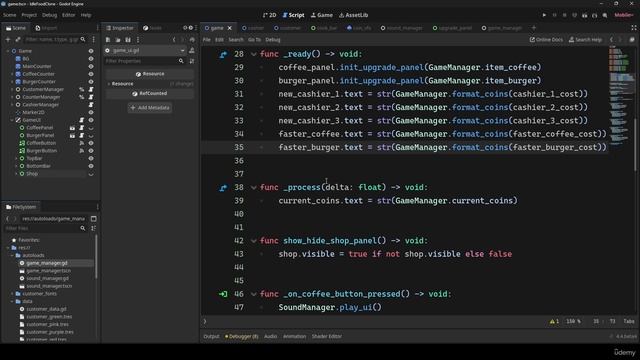Expand the Resource section in Inspector
Image resolution: width=640 pixels, height=360 pixels.
tap(122, 84)
